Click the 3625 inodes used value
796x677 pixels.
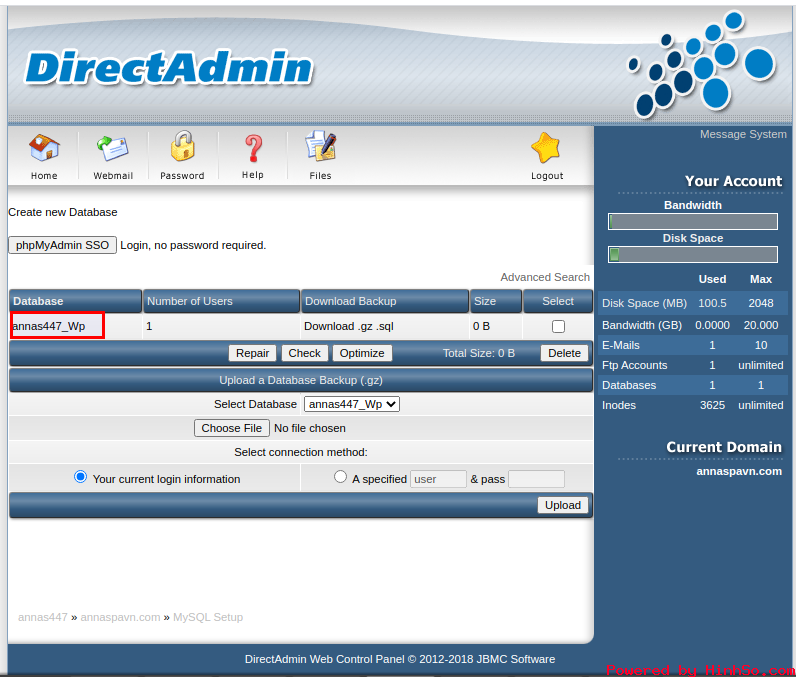(712, 405)
